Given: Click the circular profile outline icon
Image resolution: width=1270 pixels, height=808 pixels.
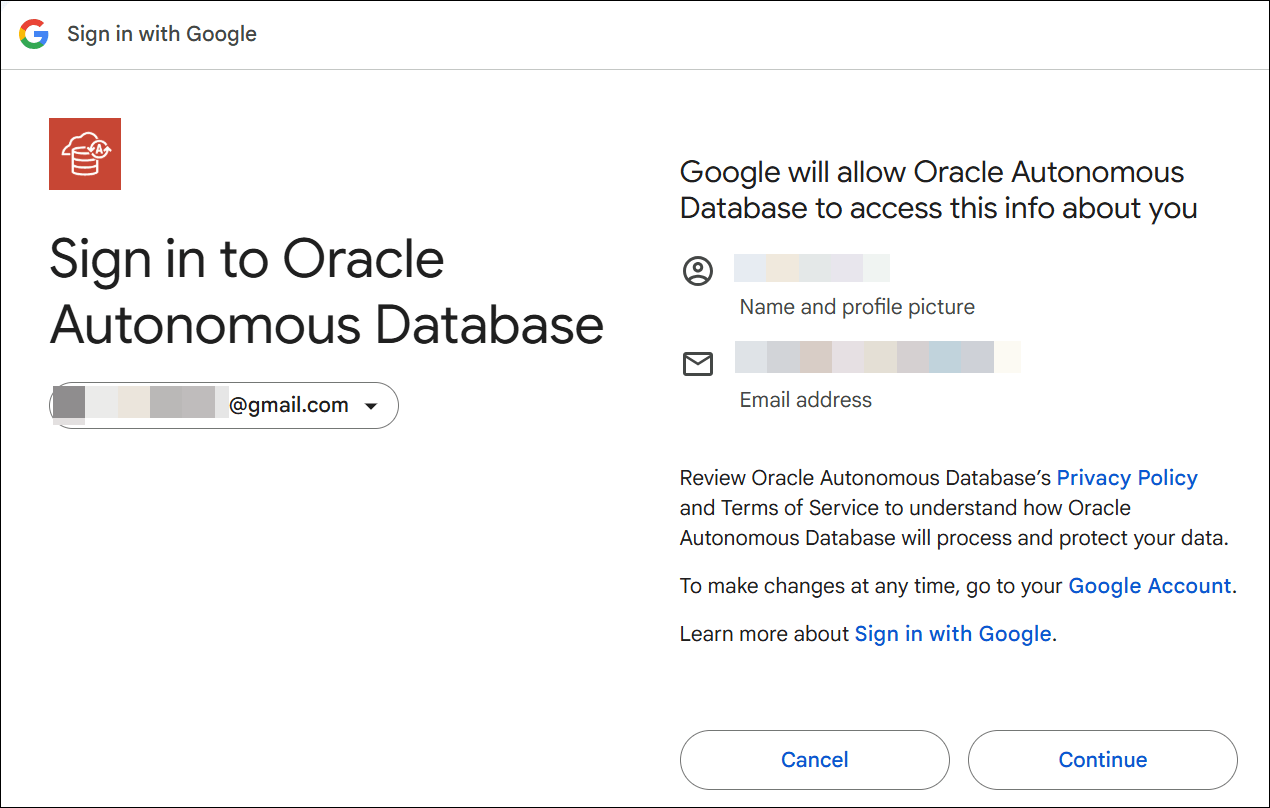Looking at the screenshot, I should click(x=697, y=270).
